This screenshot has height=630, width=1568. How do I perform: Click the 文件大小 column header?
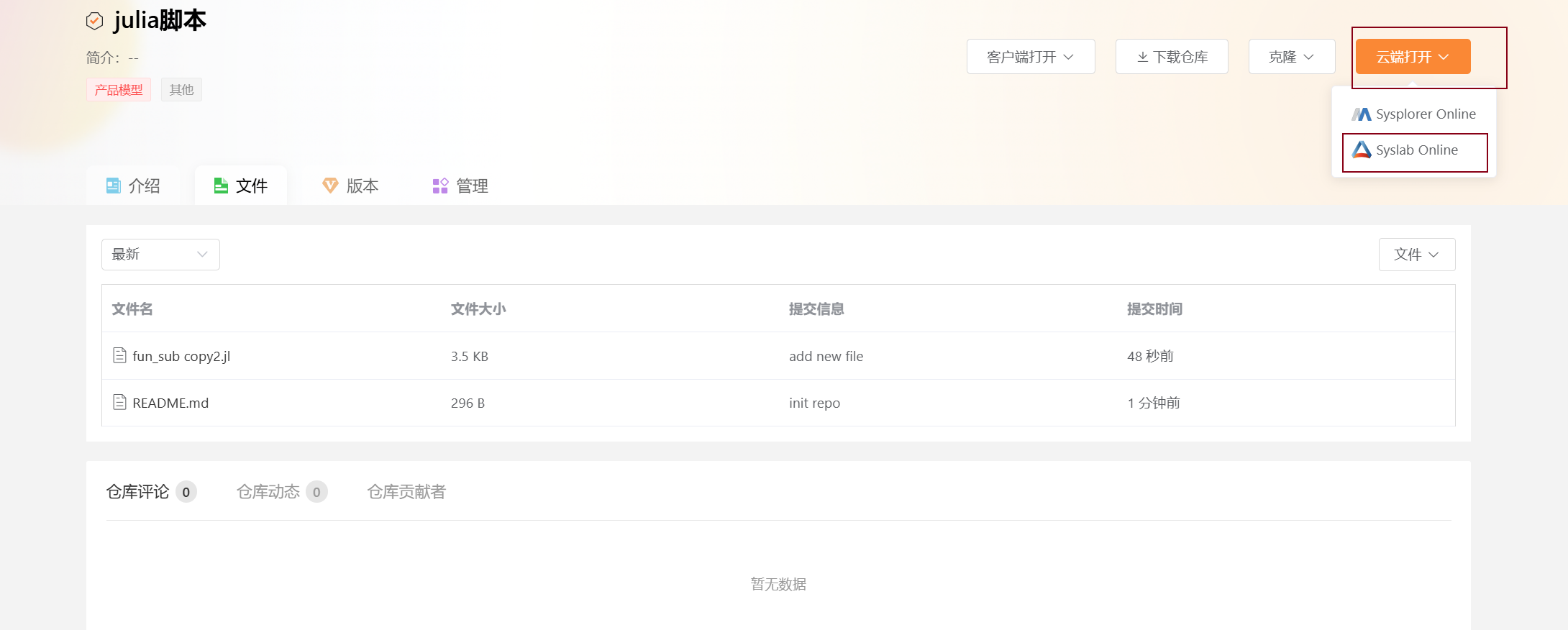pos(478,309)
